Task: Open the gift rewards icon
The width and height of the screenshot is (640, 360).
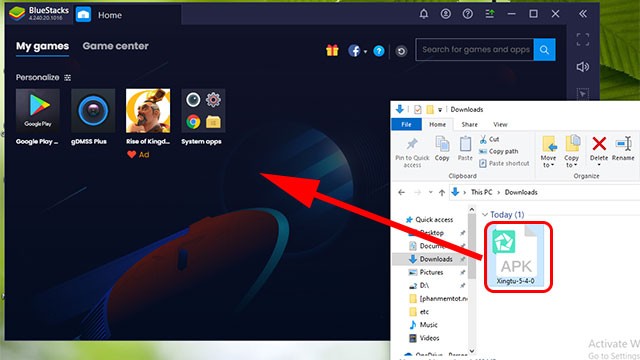Action: (332, 50)
